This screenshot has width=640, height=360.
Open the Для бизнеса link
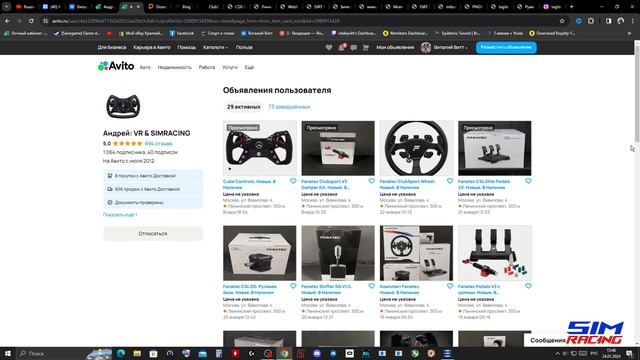tap(112, 47)
